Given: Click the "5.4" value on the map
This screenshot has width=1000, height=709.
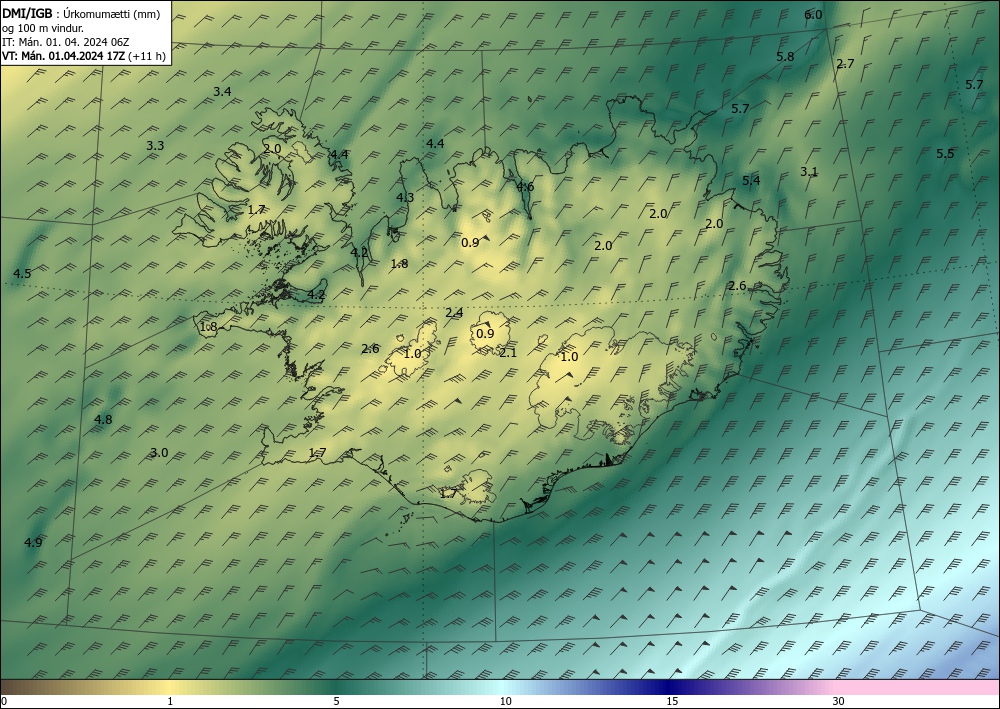Looking at the screenshot, I should click(x=751, y=181).
